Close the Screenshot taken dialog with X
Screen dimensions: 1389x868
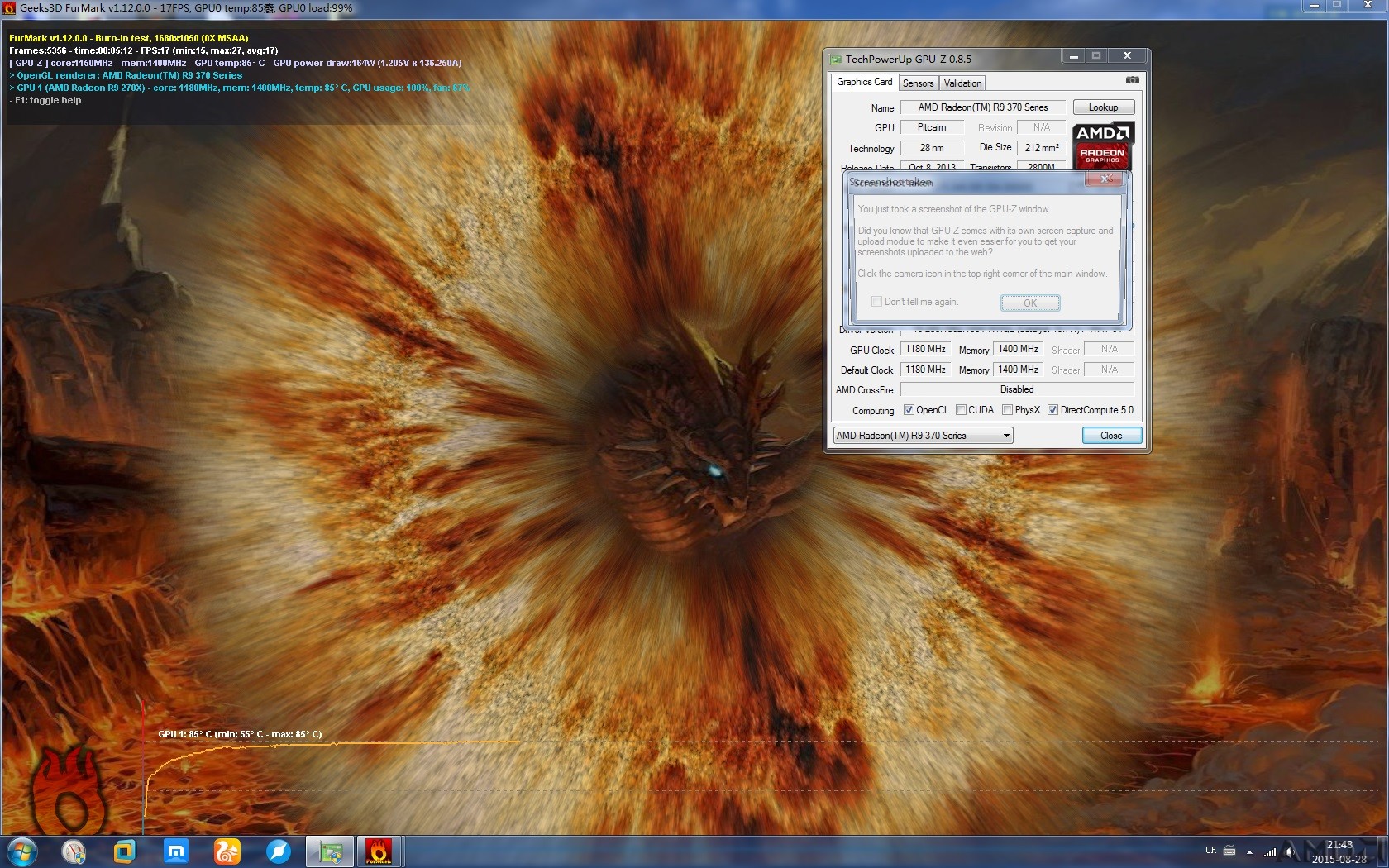coord(1105,179)
